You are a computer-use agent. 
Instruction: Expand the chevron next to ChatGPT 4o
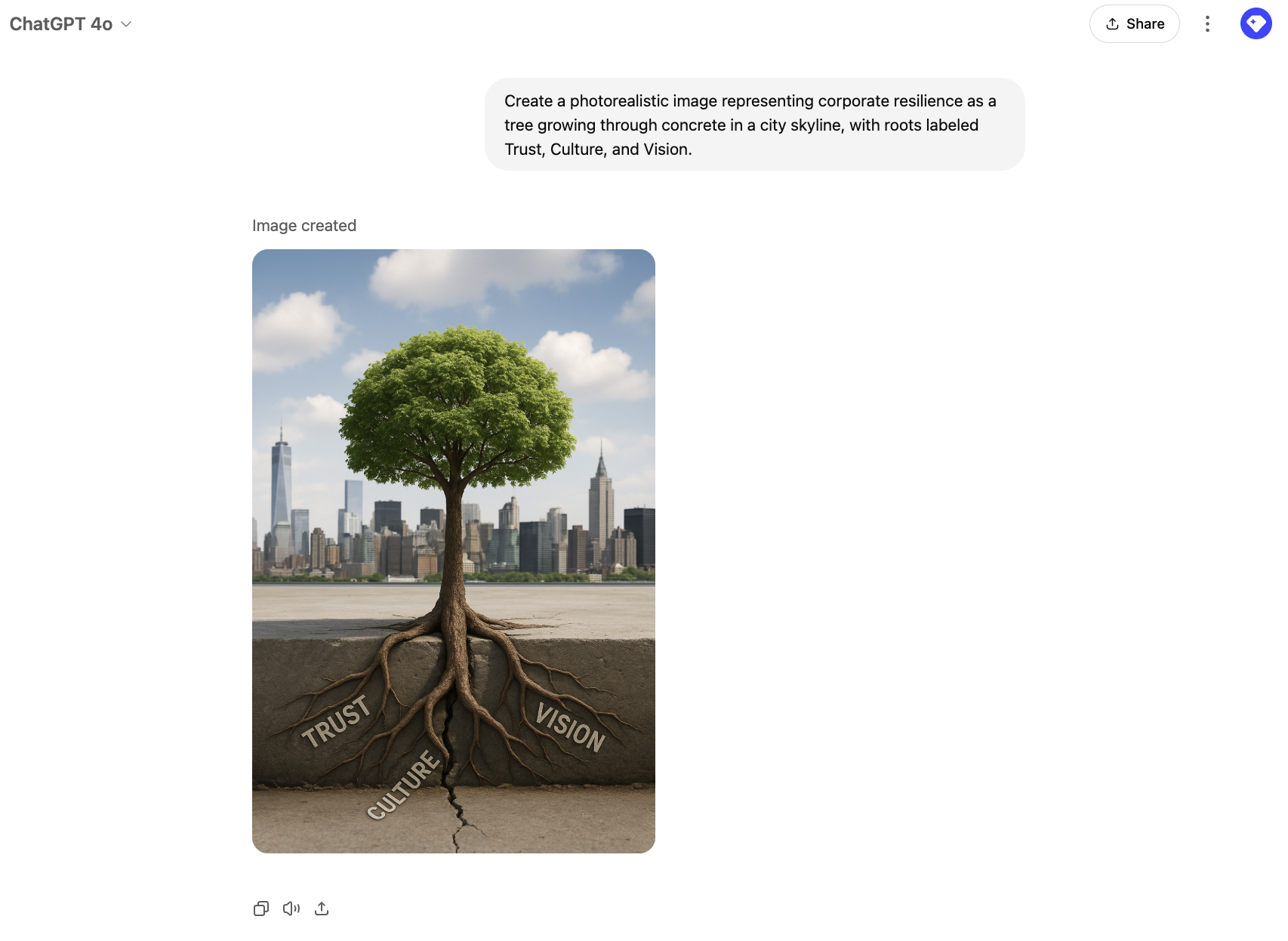pyautogui.click(x=126, y=24)
